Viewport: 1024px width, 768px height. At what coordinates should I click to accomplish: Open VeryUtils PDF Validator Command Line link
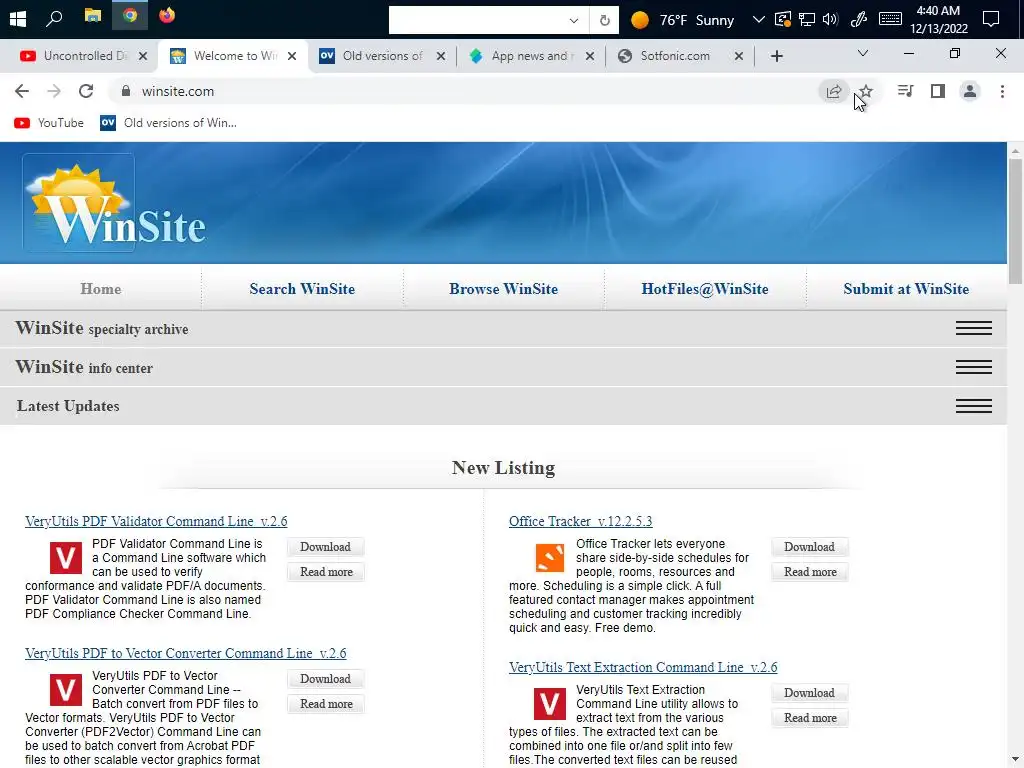click(x=156, y=521)
